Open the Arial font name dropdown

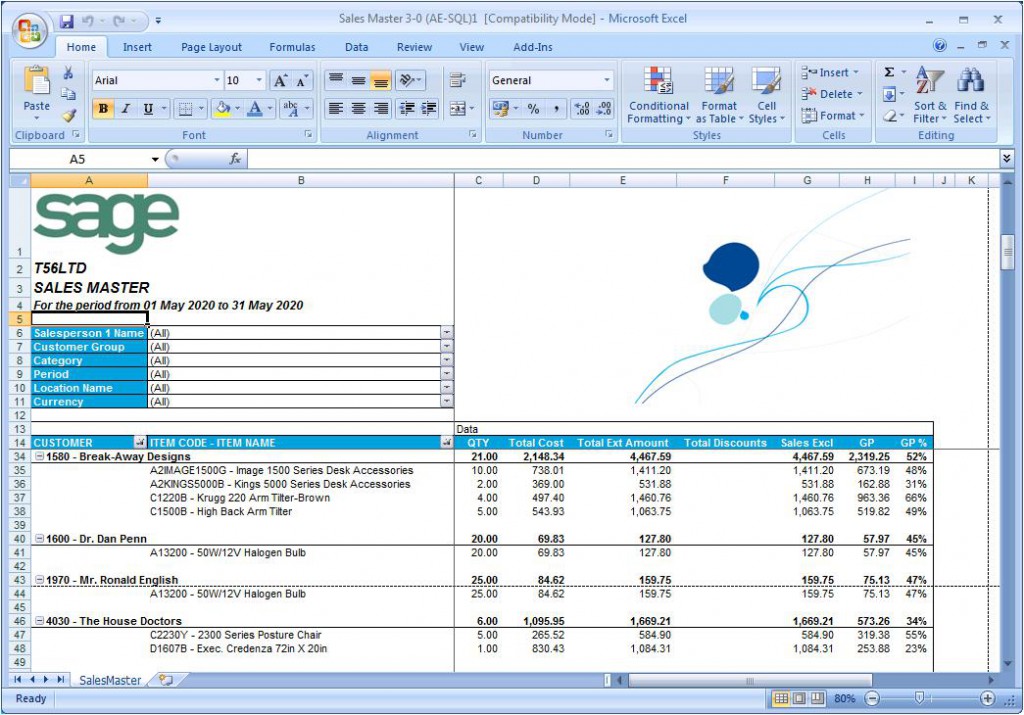coord(217,81)
